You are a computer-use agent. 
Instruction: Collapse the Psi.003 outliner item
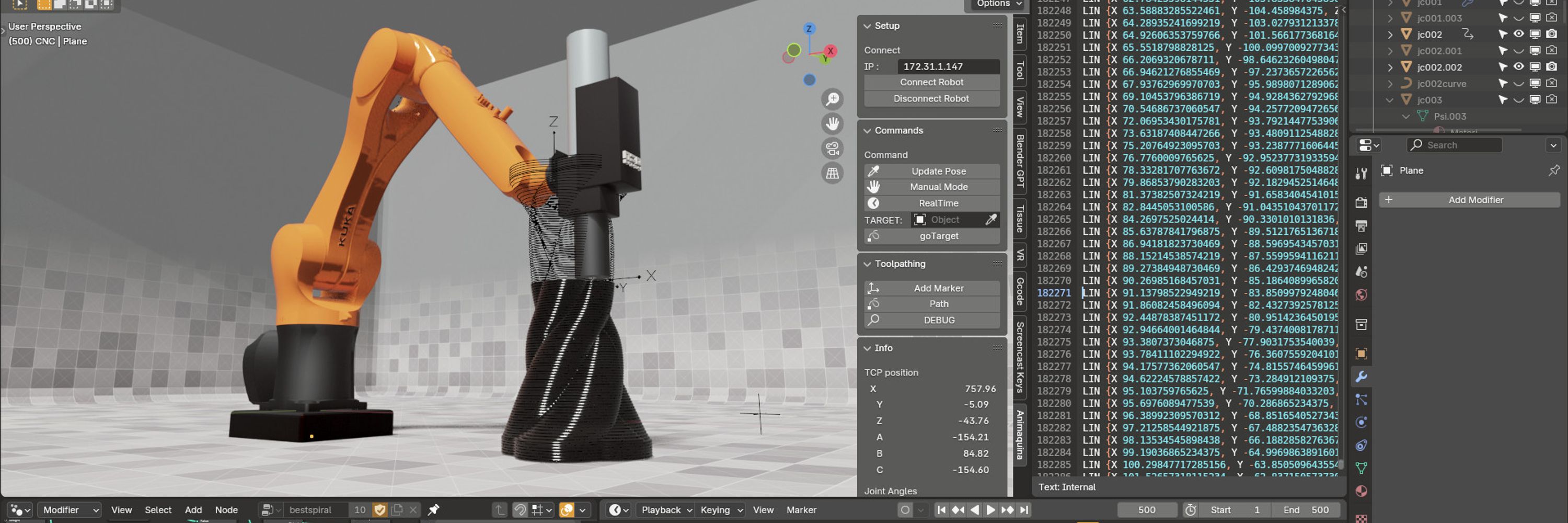coord(1406,116)
